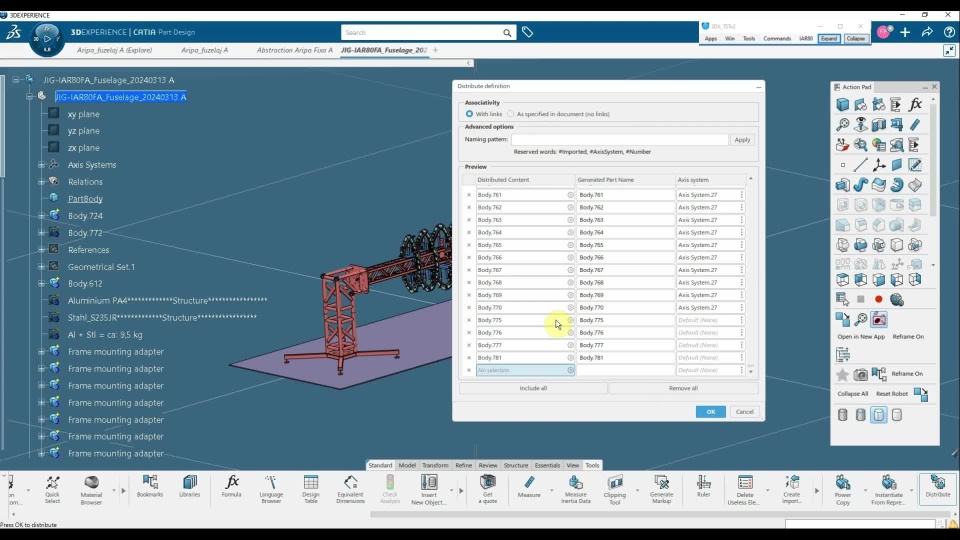Expand the Body.612 tree node
Screen dimensions: 960x540
coord(41,283)
